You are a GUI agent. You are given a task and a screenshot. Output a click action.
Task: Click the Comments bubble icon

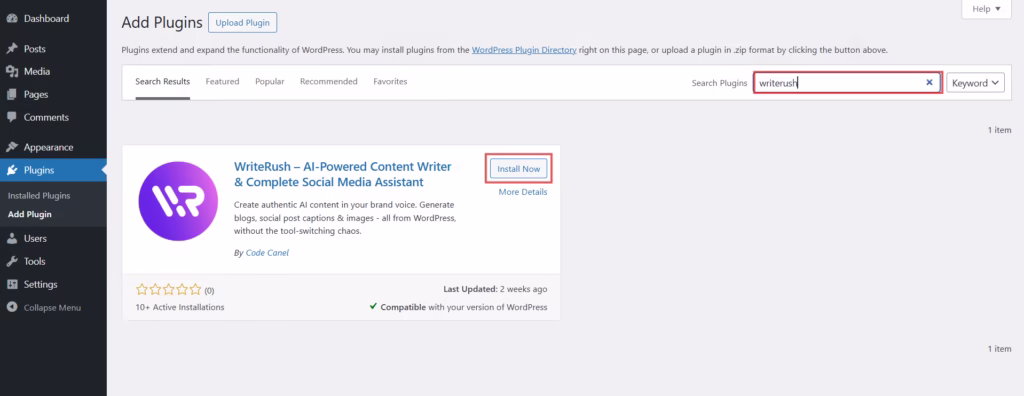tap(12, 118)
